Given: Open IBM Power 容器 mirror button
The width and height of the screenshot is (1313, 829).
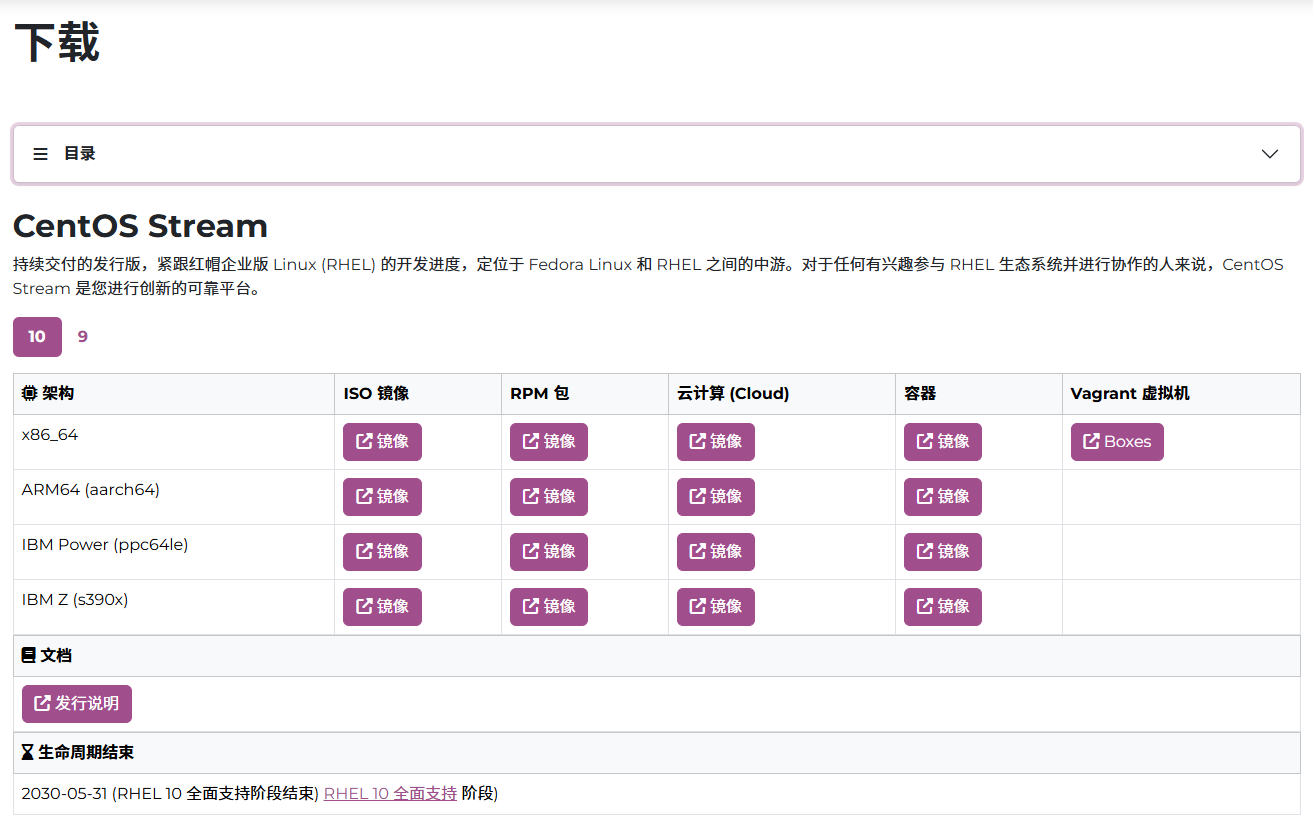Looking at the screenshot, I should click(x=943, y=552).
